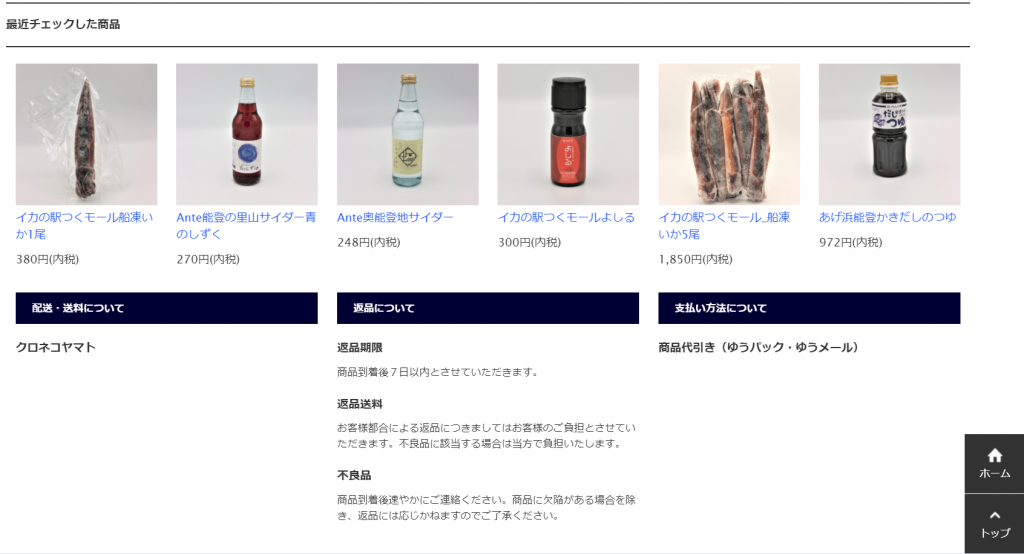
Task: Open the clear Oku-Noto cider bottle image
Action: click(x=408, y=134)
